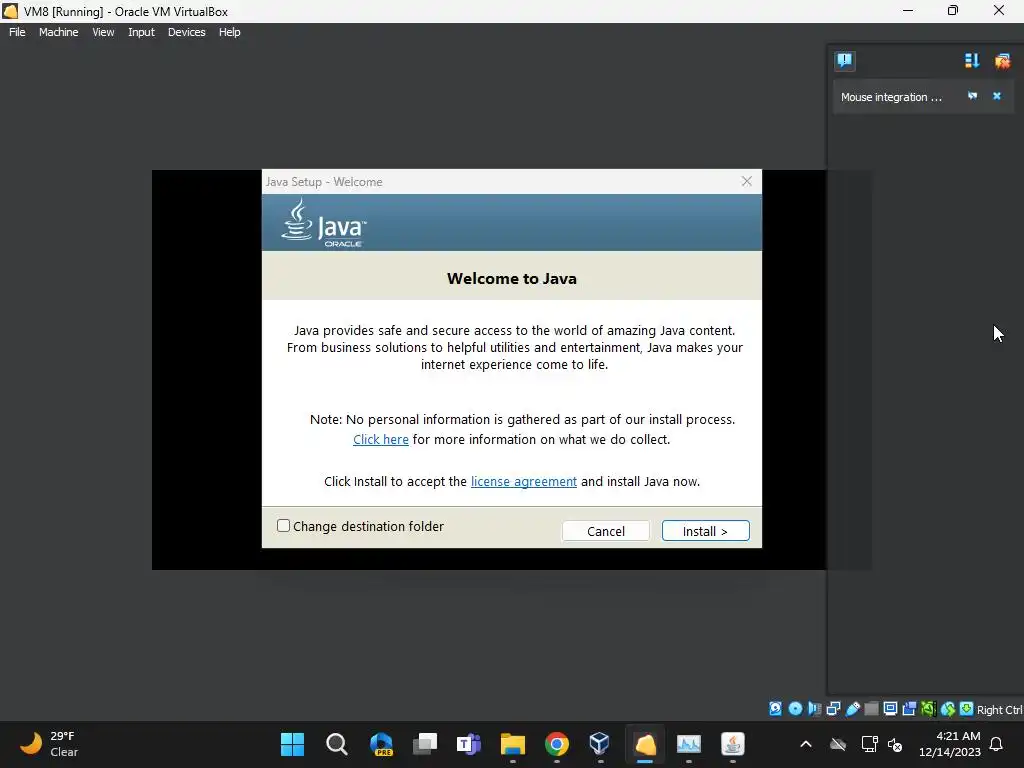This screenshot has width=1024, height=768.
Task: Select the running VM8 taskbar icon
Action: click(x=645, y=744)
